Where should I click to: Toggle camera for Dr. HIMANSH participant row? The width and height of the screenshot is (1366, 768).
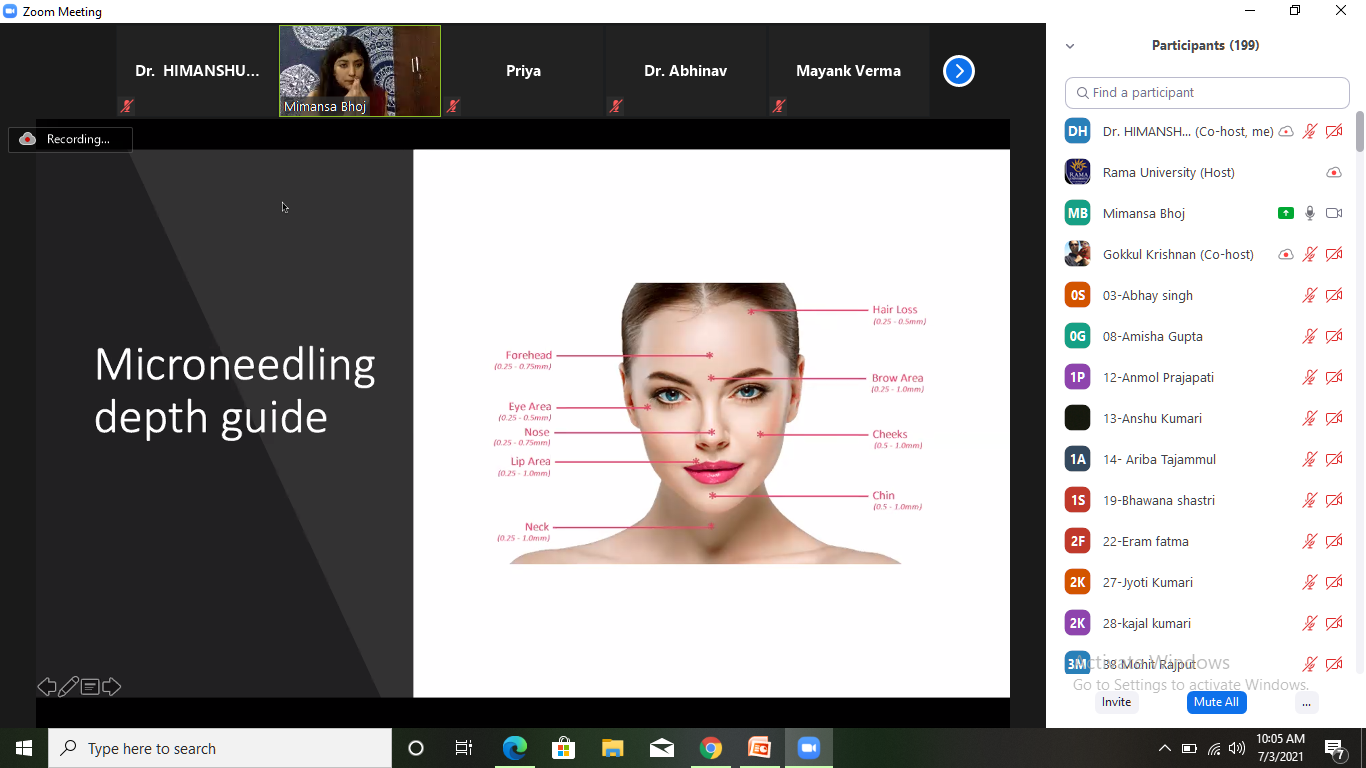pos(1334,132)
